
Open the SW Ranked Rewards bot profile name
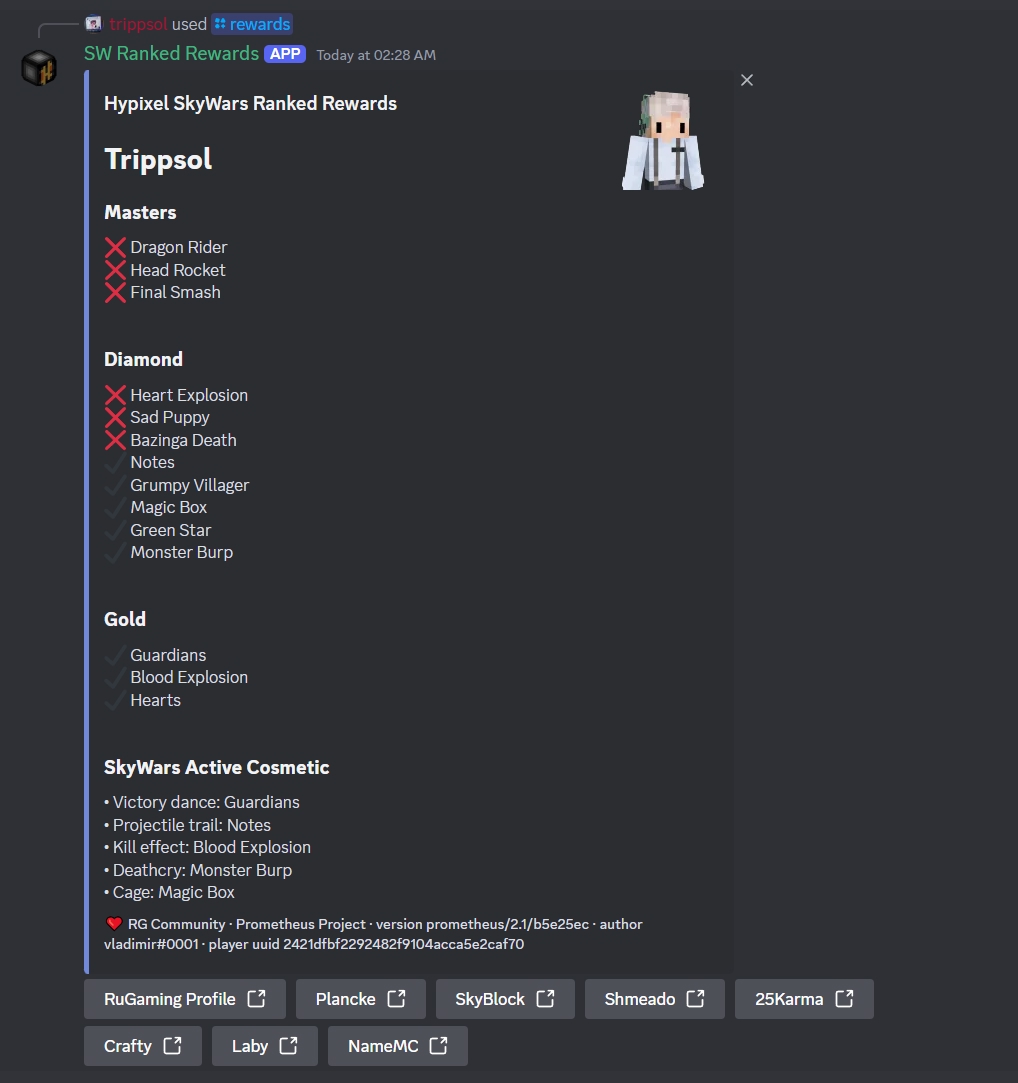click(x=171, y=53)
